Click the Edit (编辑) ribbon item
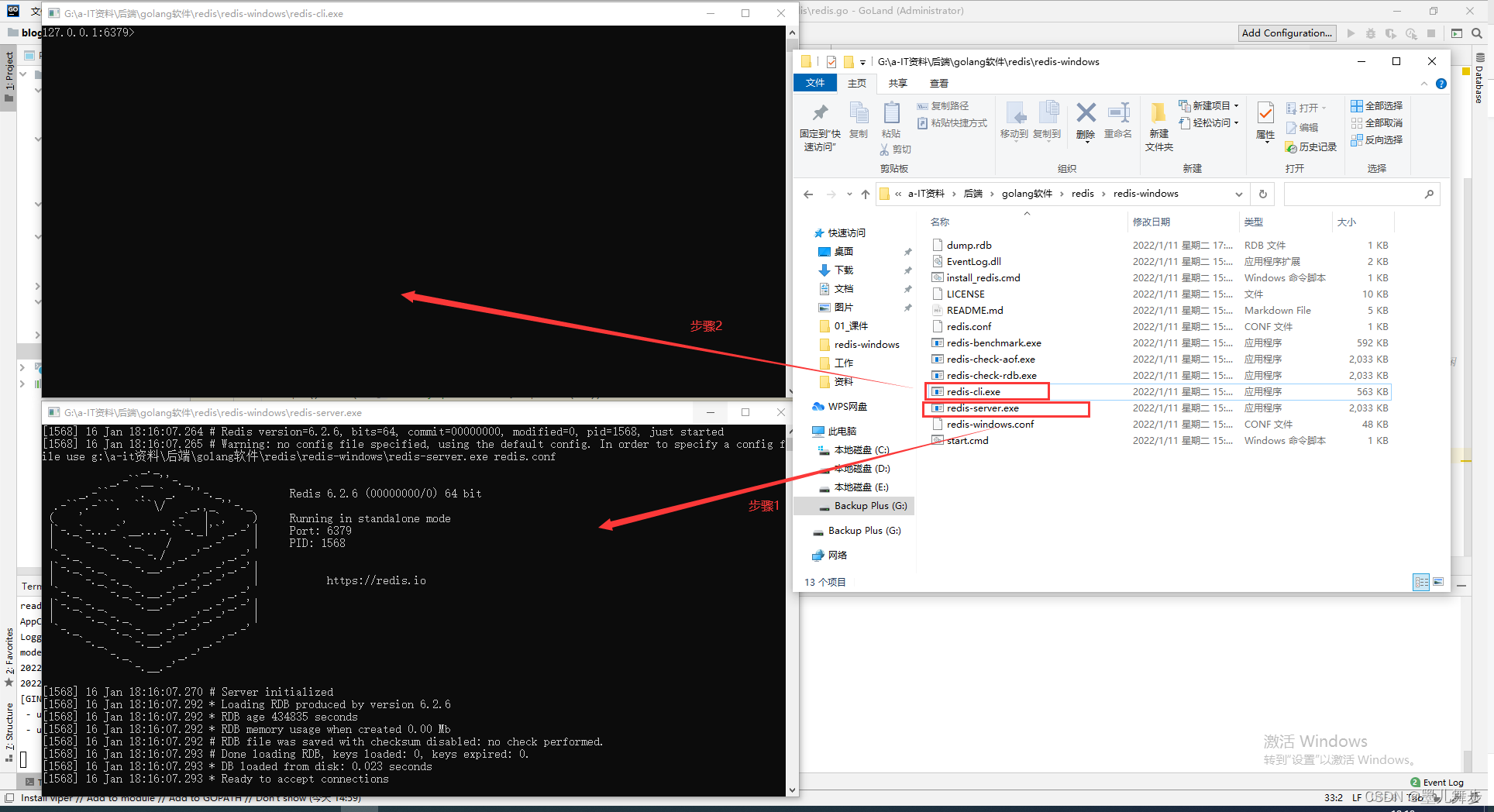 coord(1303,128)
